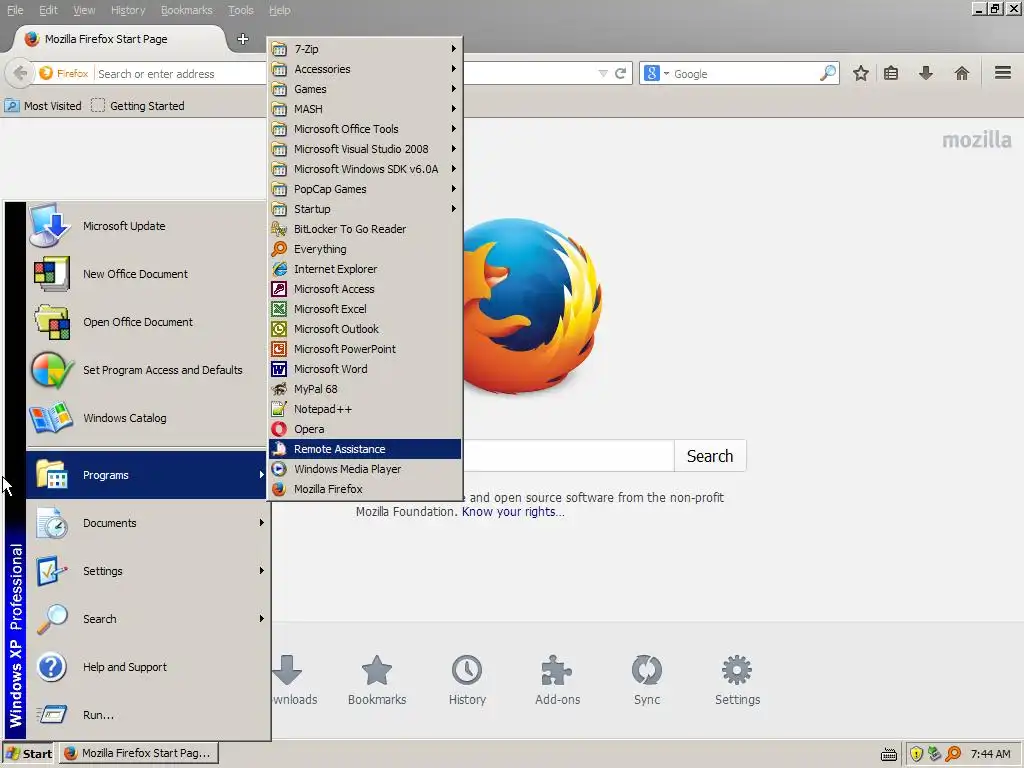1024x768 pixels.
Task: Click the reload page button
Action: pyautogui.click(x=620, y=74)
